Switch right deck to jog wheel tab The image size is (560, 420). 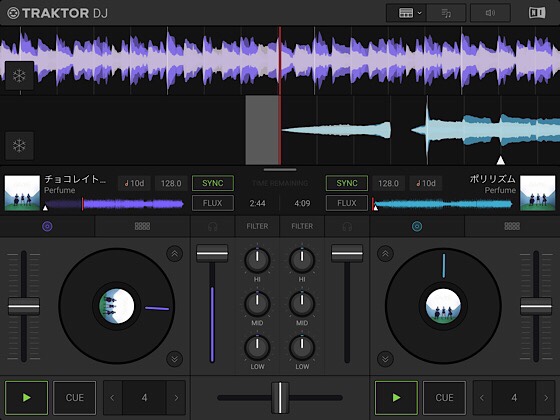coord(417,226)
